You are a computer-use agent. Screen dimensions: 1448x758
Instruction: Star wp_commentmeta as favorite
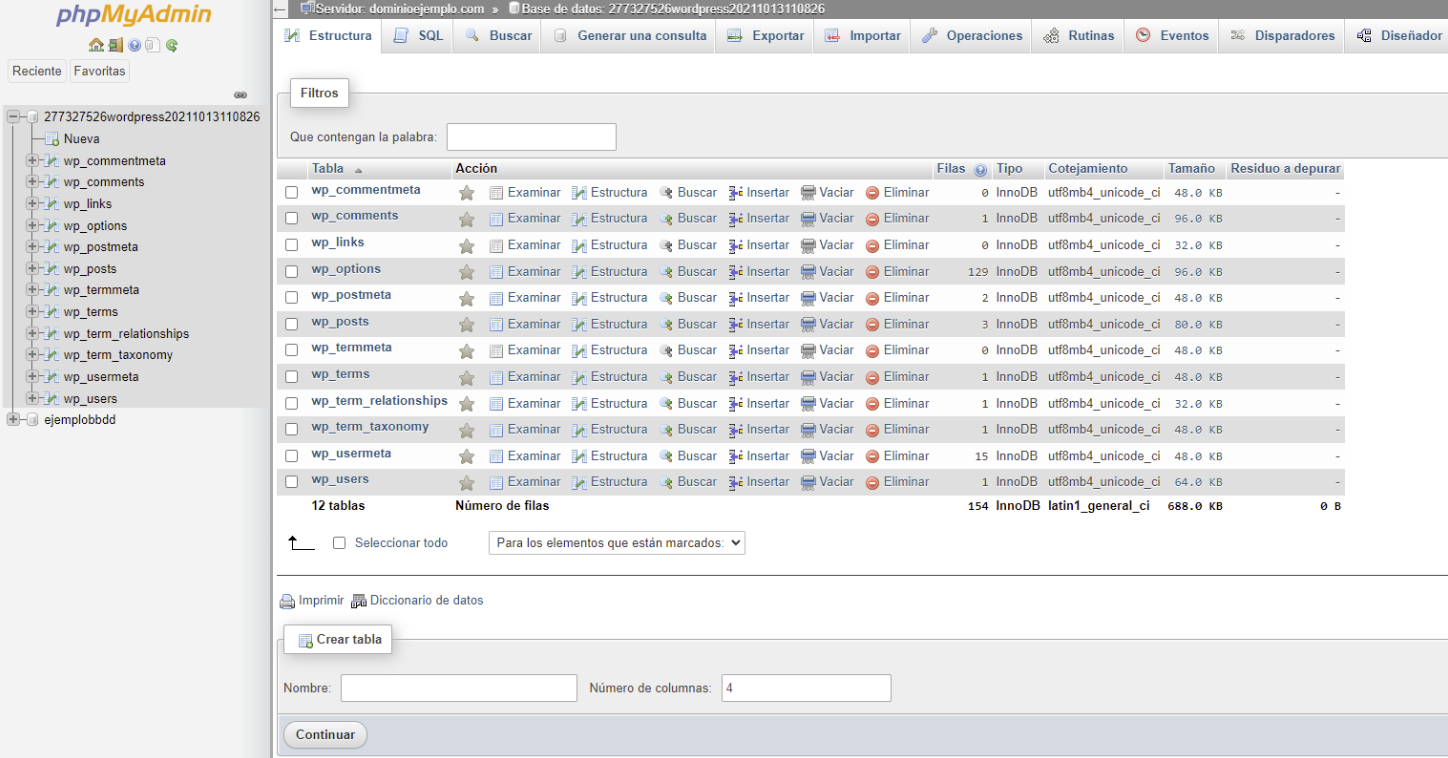(466, 193)
